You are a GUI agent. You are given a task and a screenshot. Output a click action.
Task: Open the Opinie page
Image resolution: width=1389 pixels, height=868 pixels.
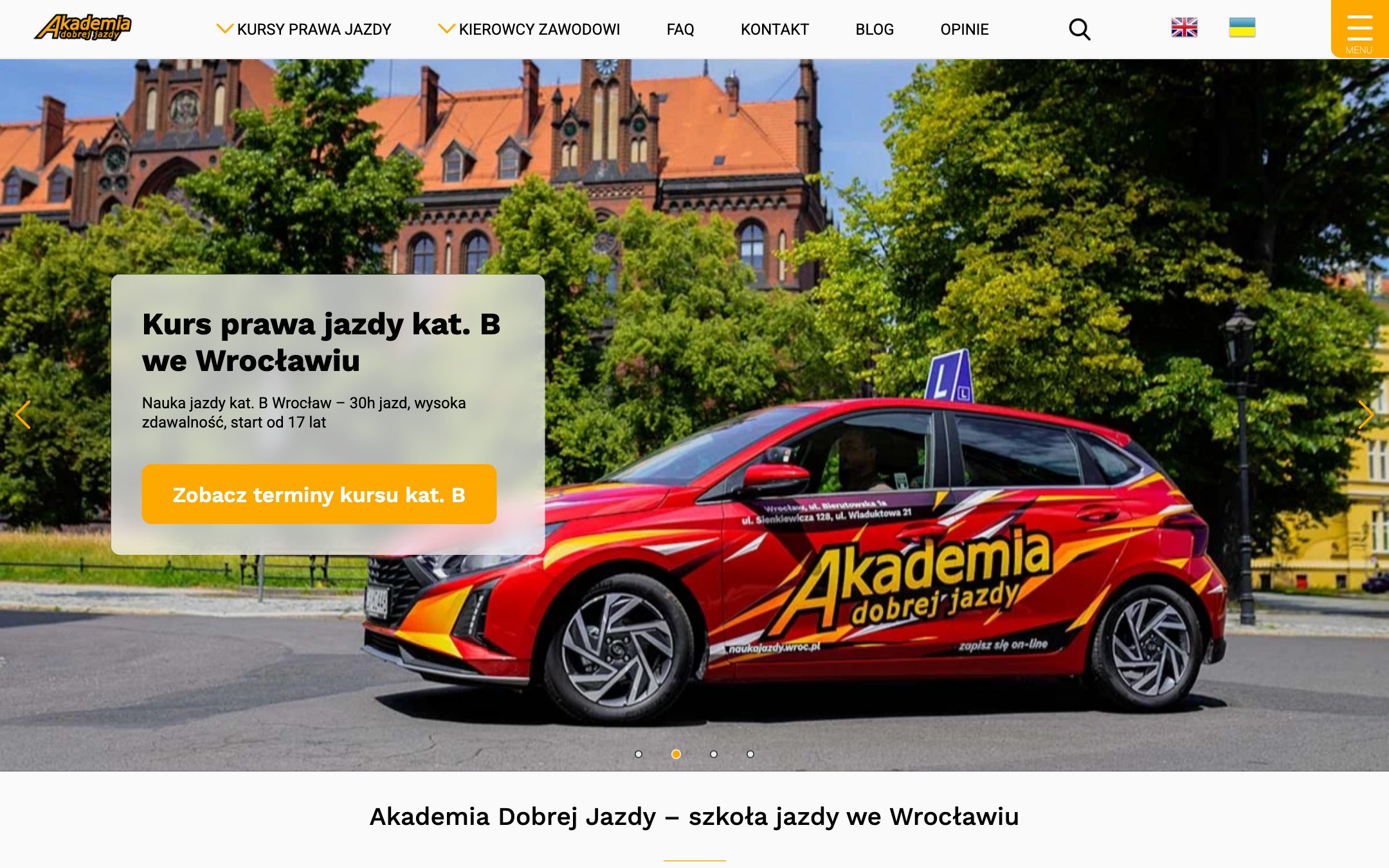point(965,29)
